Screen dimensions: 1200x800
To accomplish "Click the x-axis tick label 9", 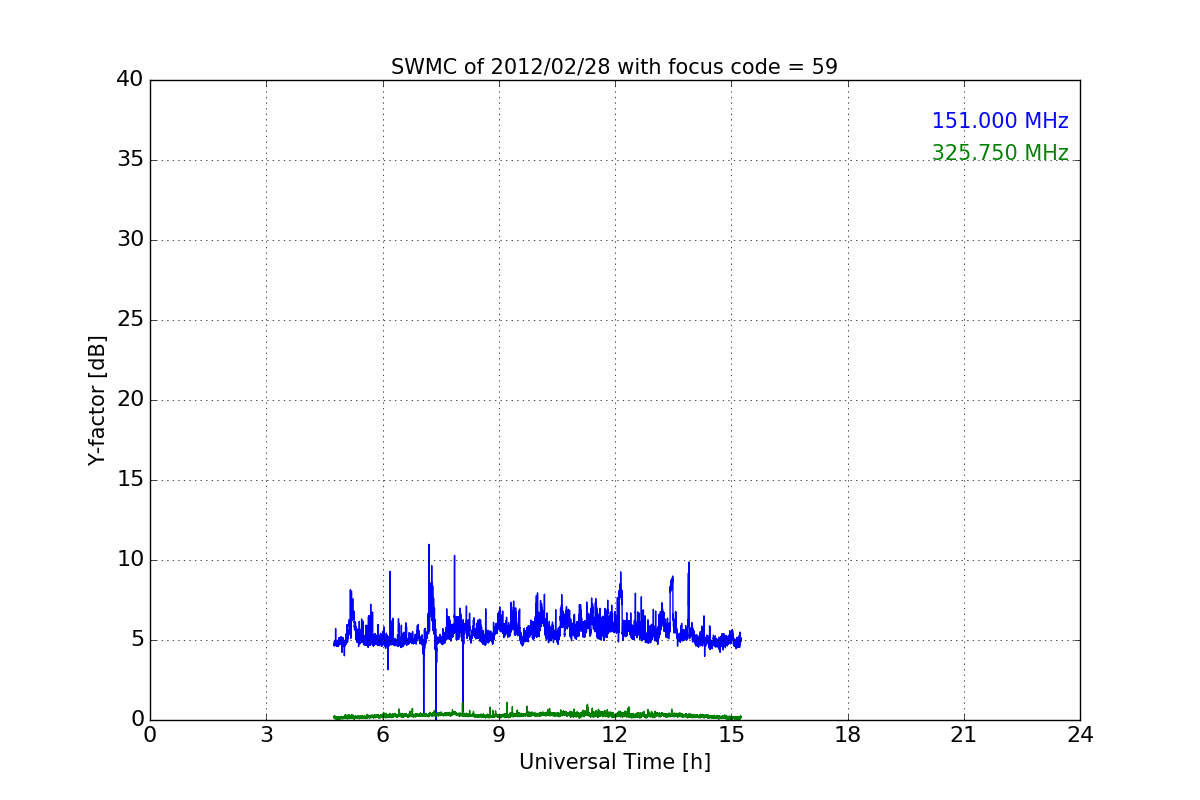I will coord(499,735).
